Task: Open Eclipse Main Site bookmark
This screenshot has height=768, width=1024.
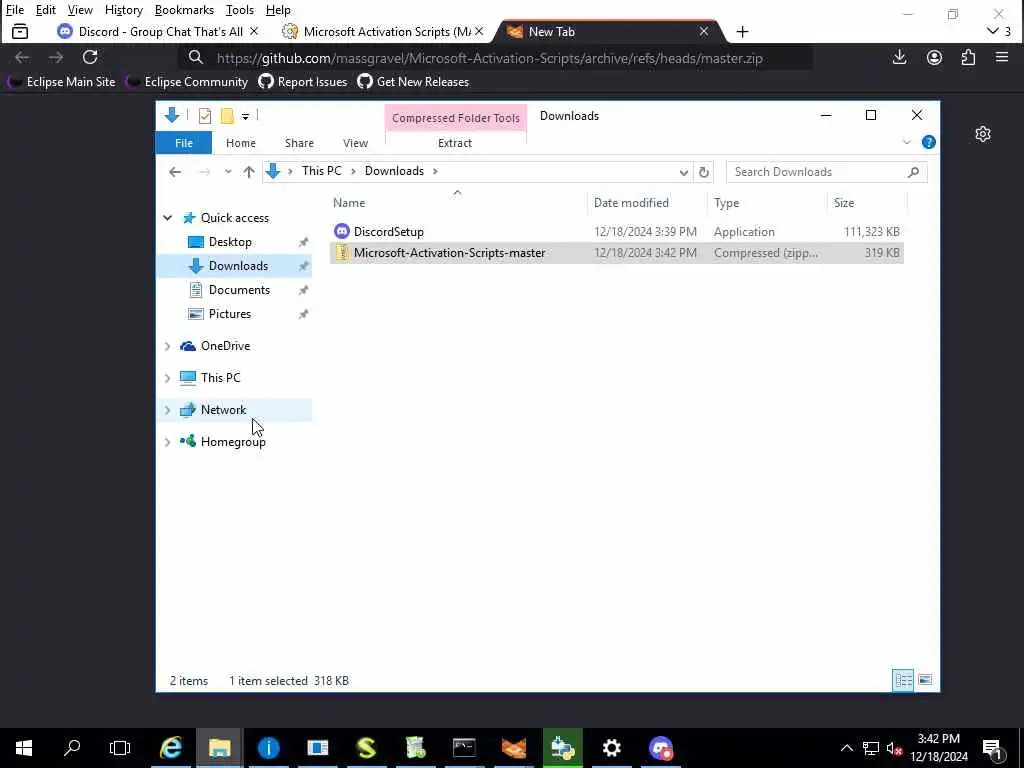Action: tap(61, 82)
